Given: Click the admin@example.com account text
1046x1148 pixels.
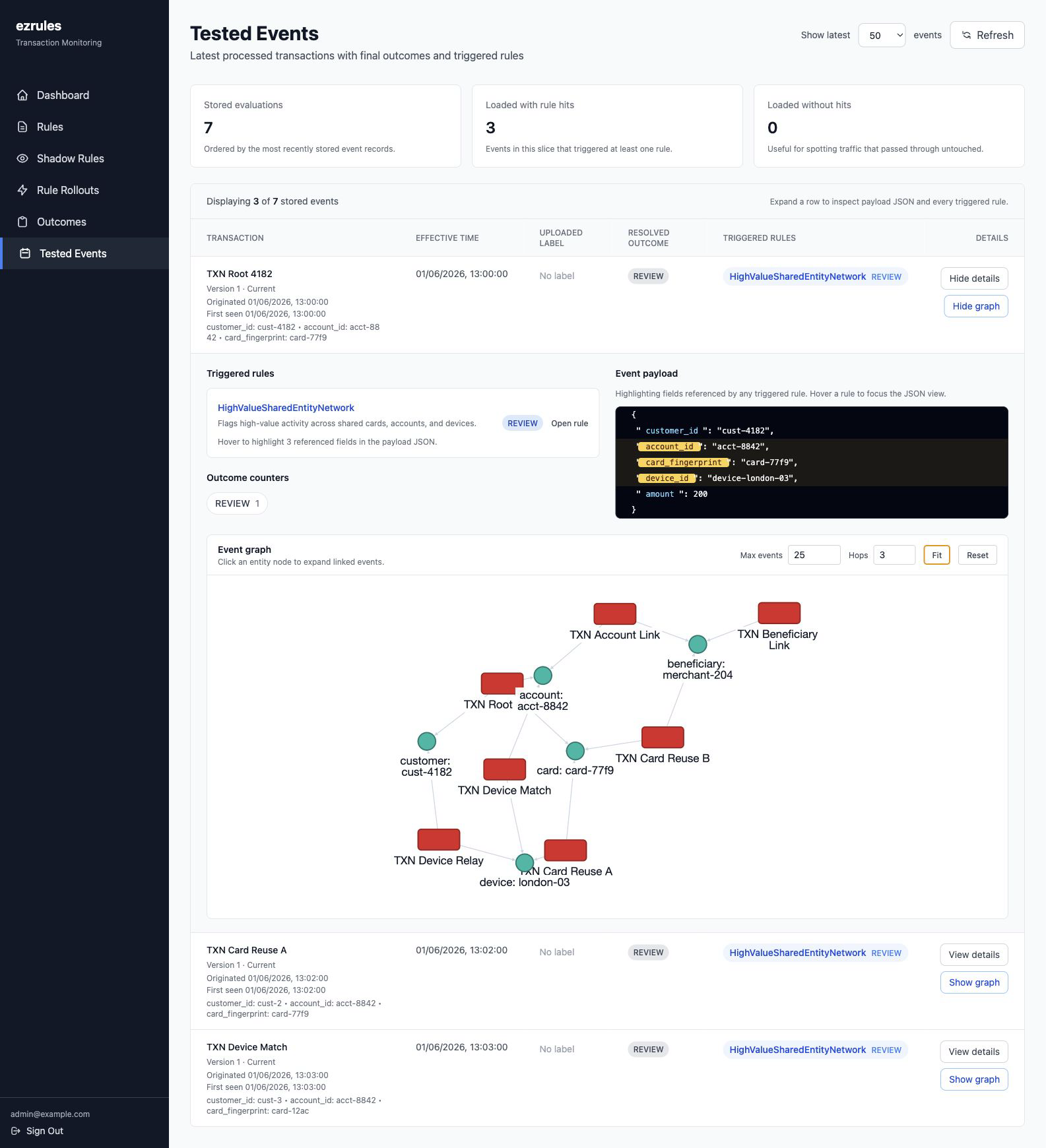Looking at the screenshot, I should coord(50,1114).
